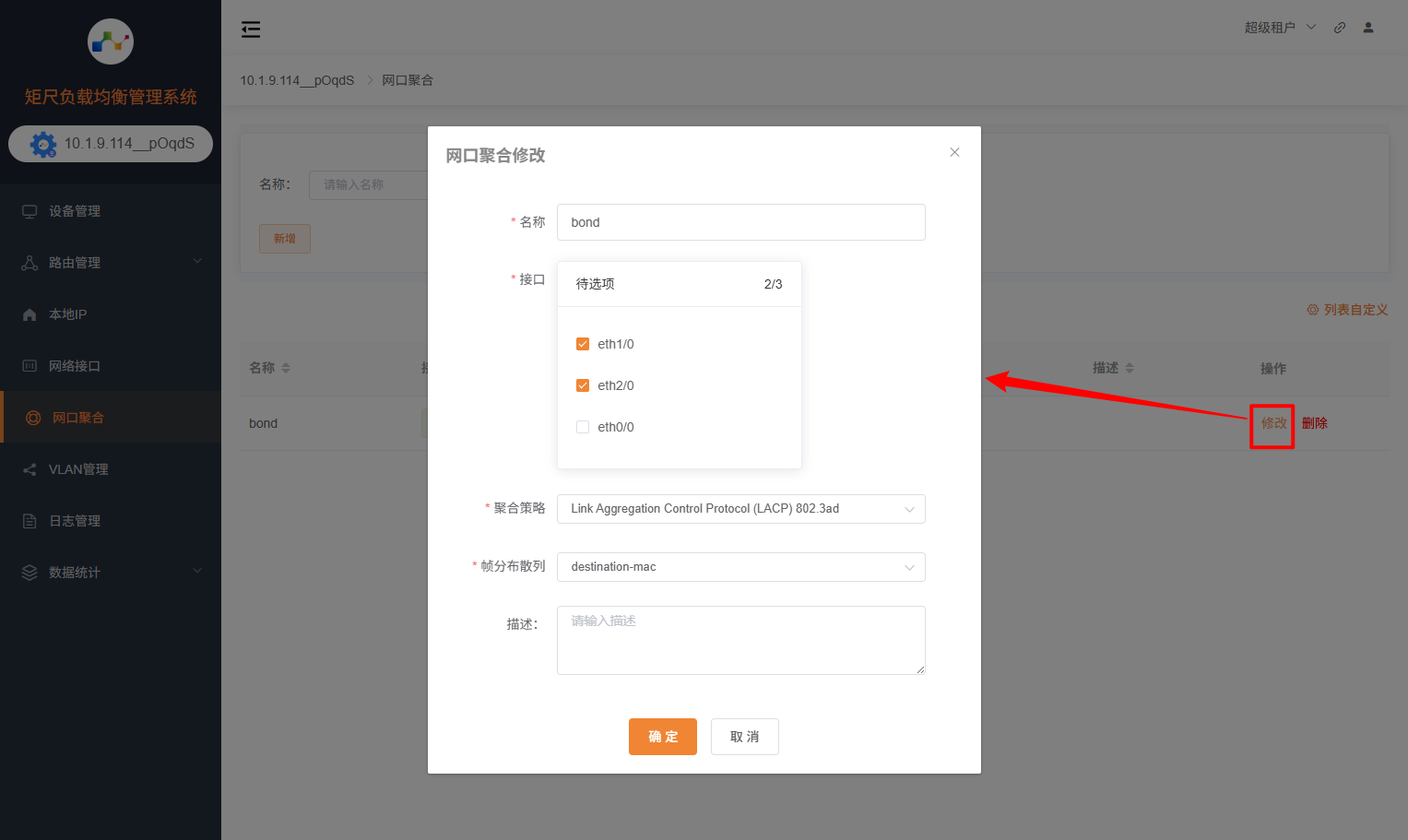Open VLAN管理 via its share icon

30,468
